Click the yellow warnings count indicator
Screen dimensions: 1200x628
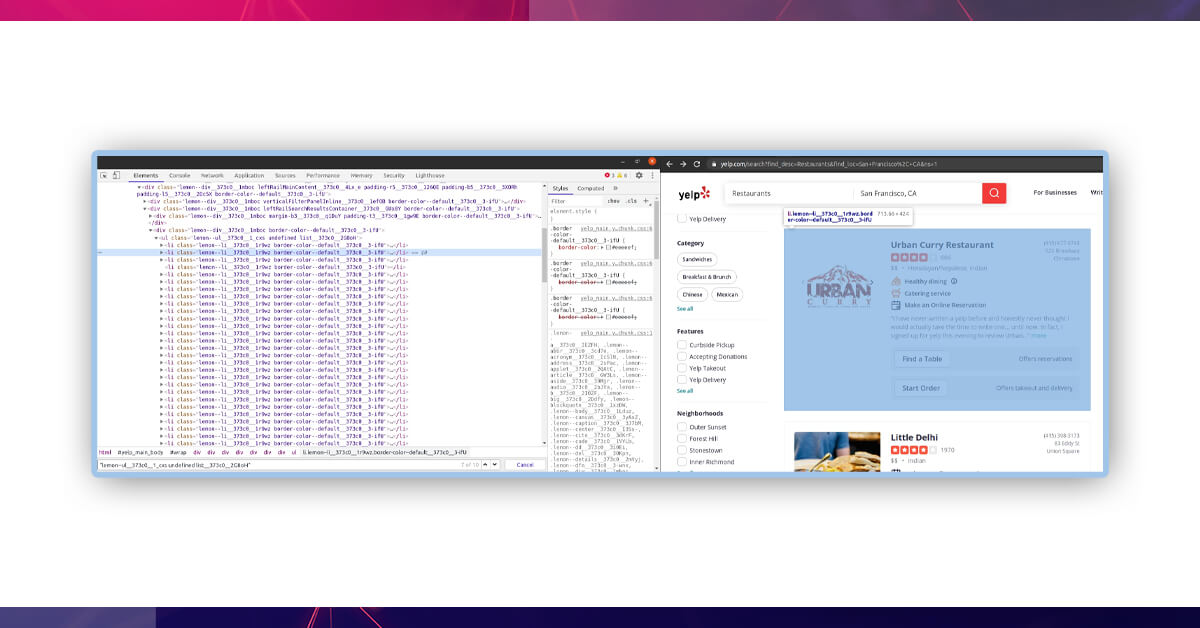(x=623, y=175)
